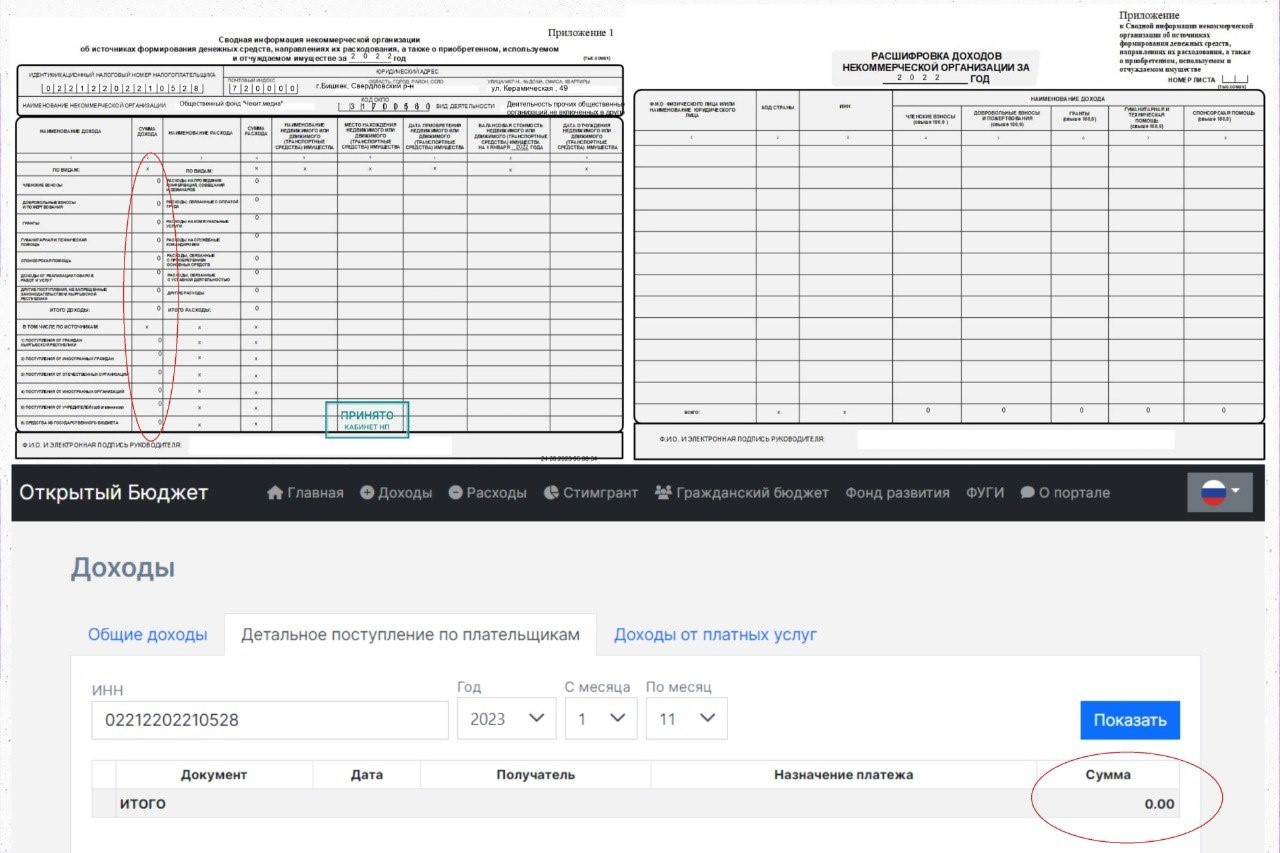The width and height of the screenshot is (1280, 853).
Task: Open Стимгрант via its pie chart icon
Action: point(551,493)
